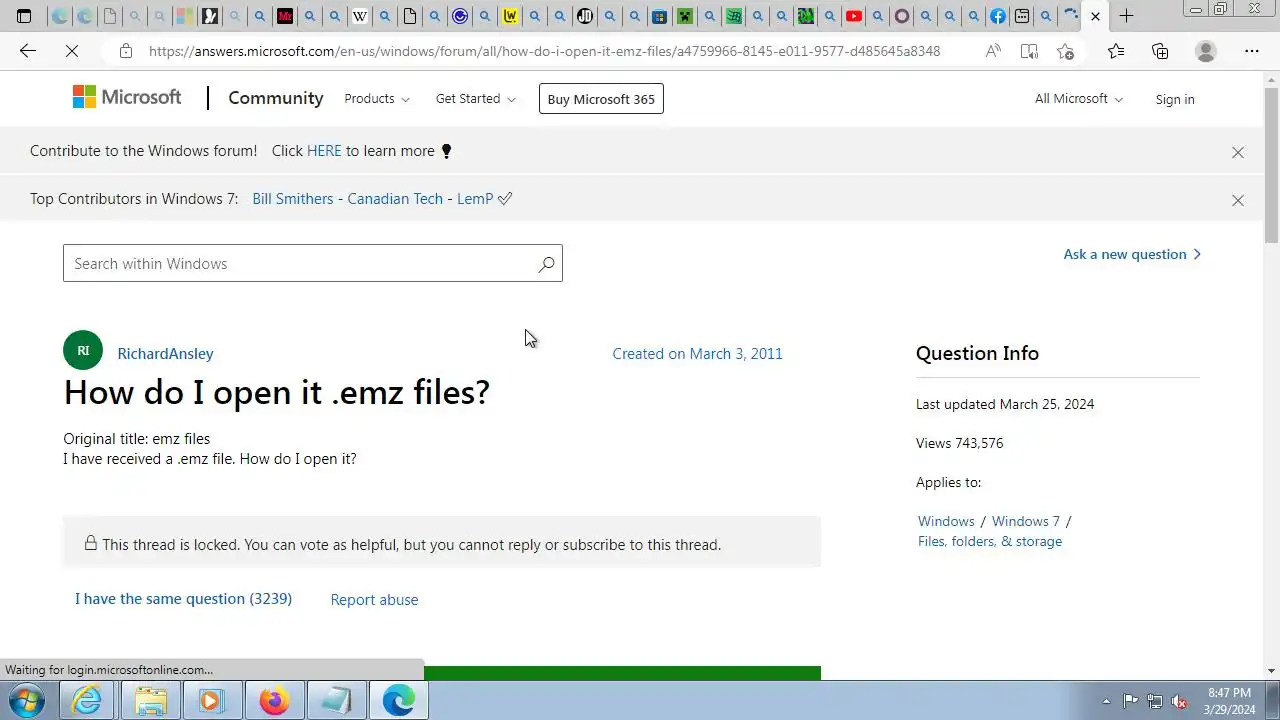Open the Action Center flag icon
The image size is (1280, 720).
click(x=1130, y=701)
